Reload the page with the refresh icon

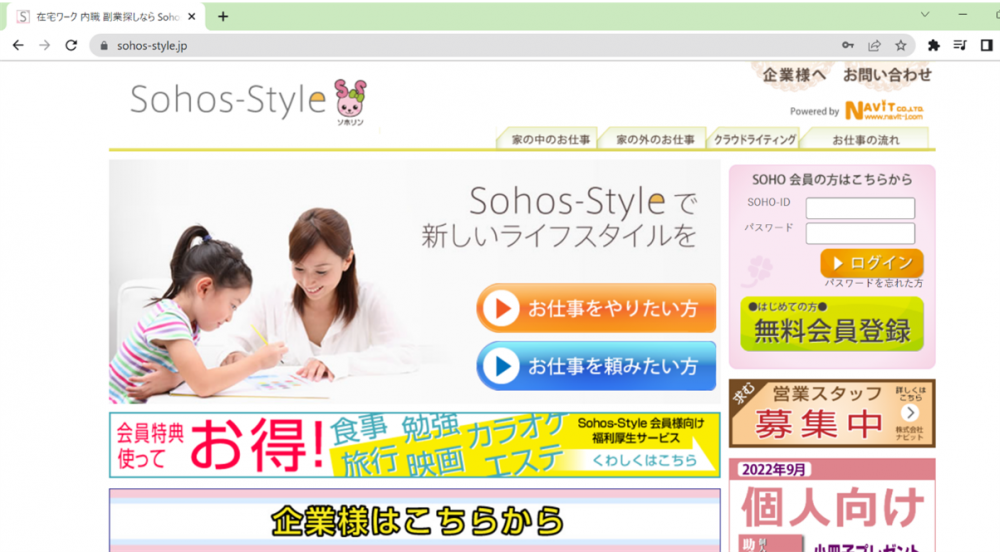(71, 45)
